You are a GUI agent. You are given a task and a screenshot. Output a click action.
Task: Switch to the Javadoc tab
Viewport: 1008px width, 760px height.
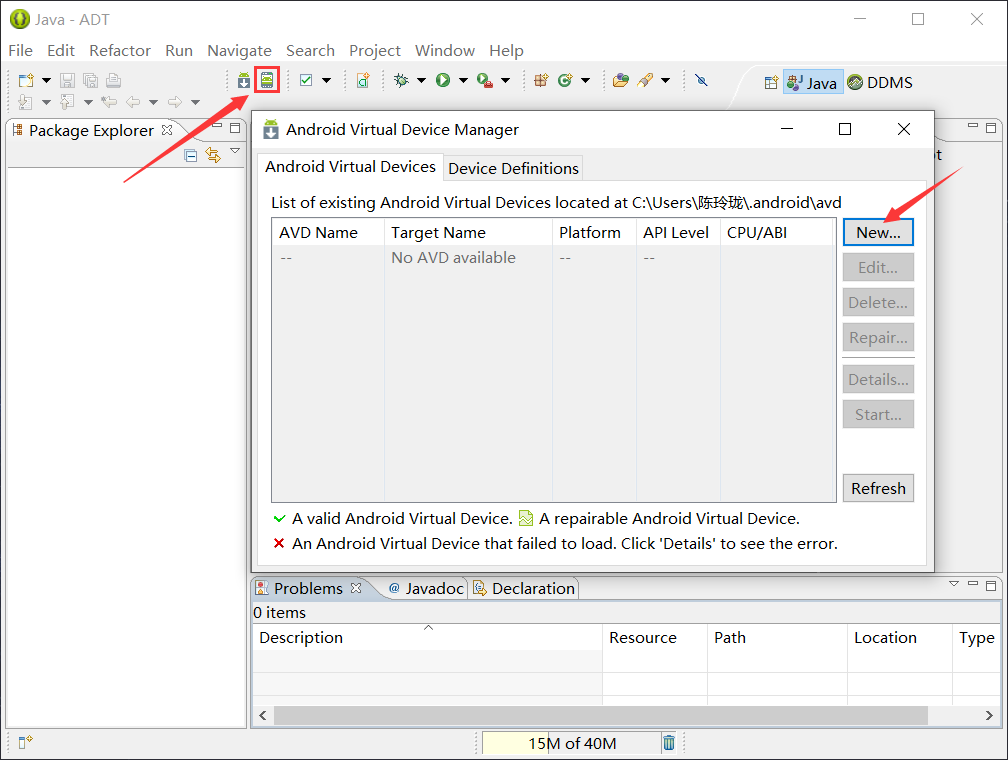coord(426,588)
